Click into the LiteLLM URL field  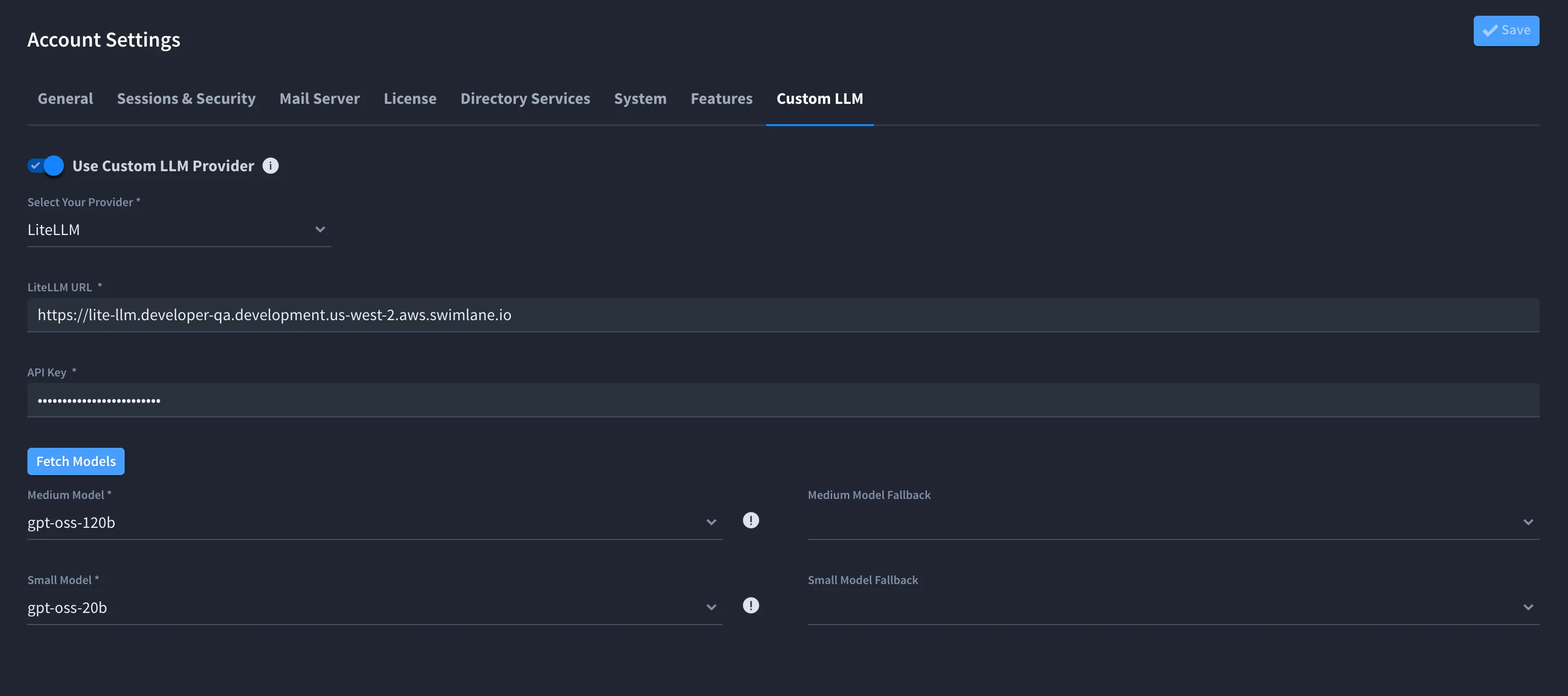[x=783, y=315]
